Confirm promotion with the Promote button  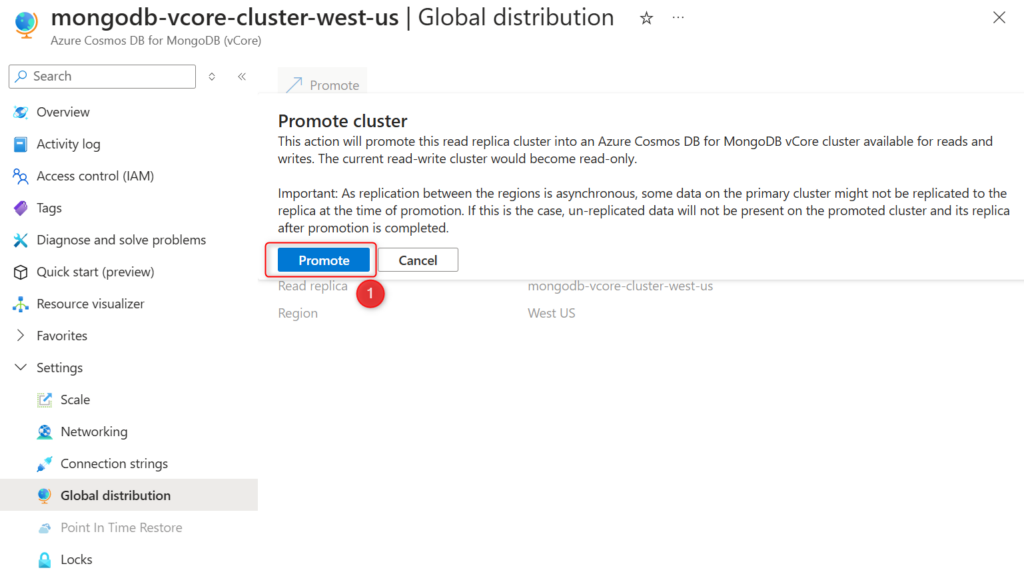(320, 259)
